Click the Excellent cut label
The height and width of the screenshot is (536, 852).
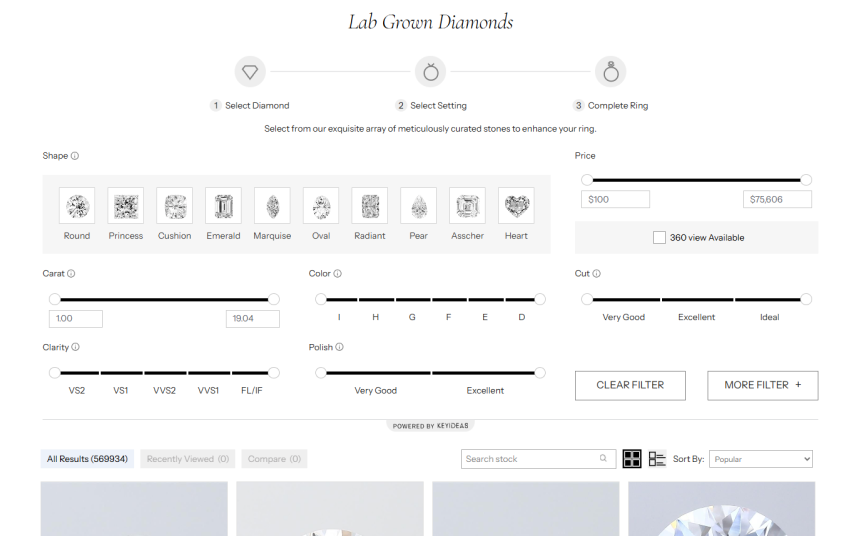click(697, 317)
